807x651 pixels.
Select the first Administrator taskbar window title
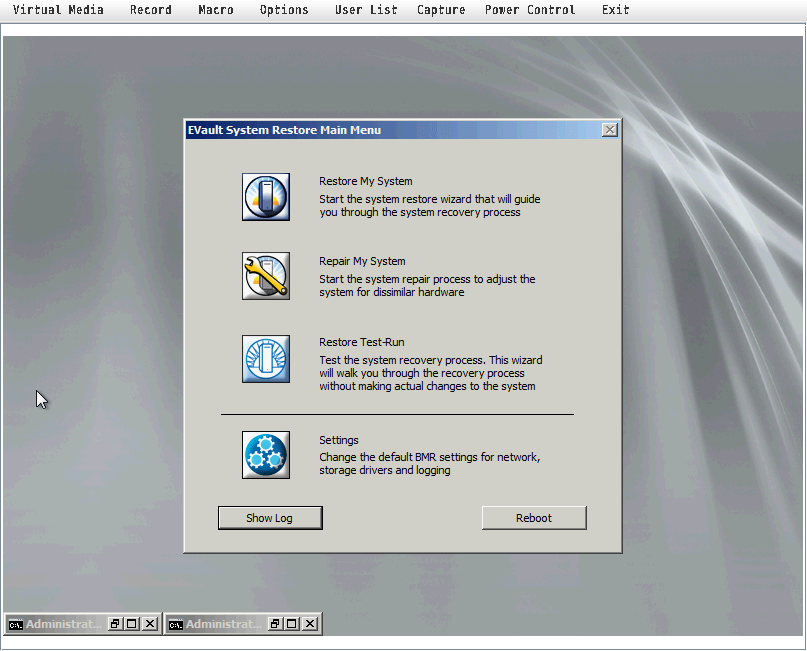coord(64,624)
